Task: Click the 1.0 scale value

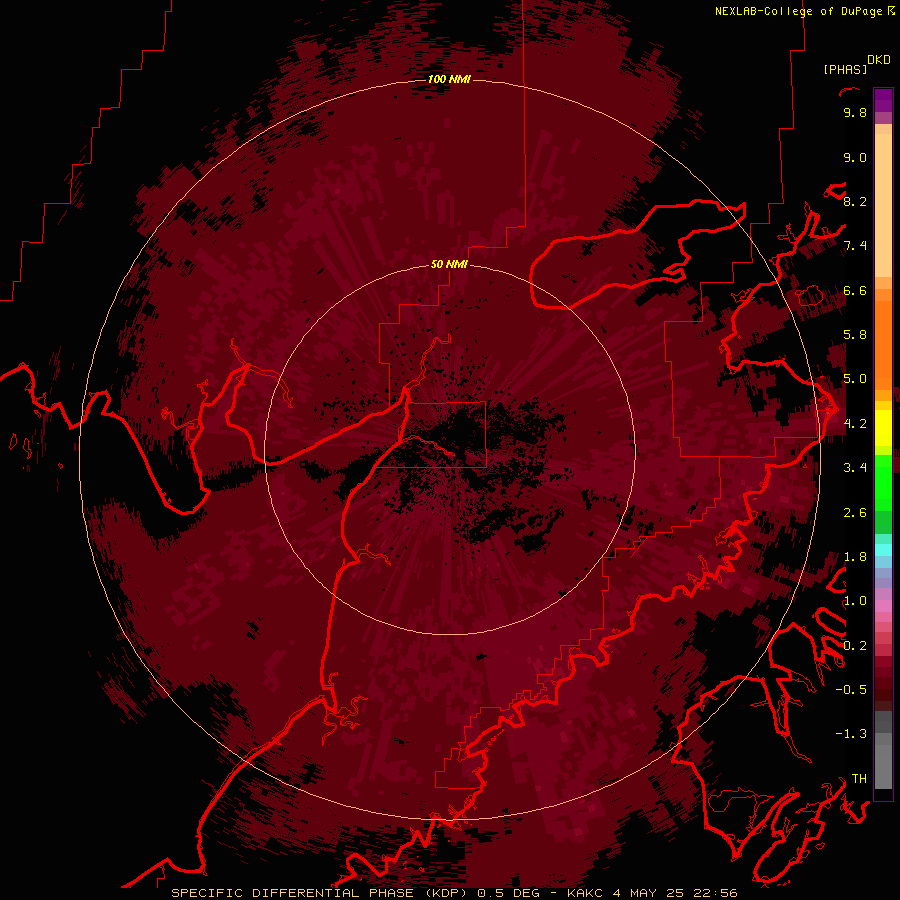Action: click(x=855, y=601)
